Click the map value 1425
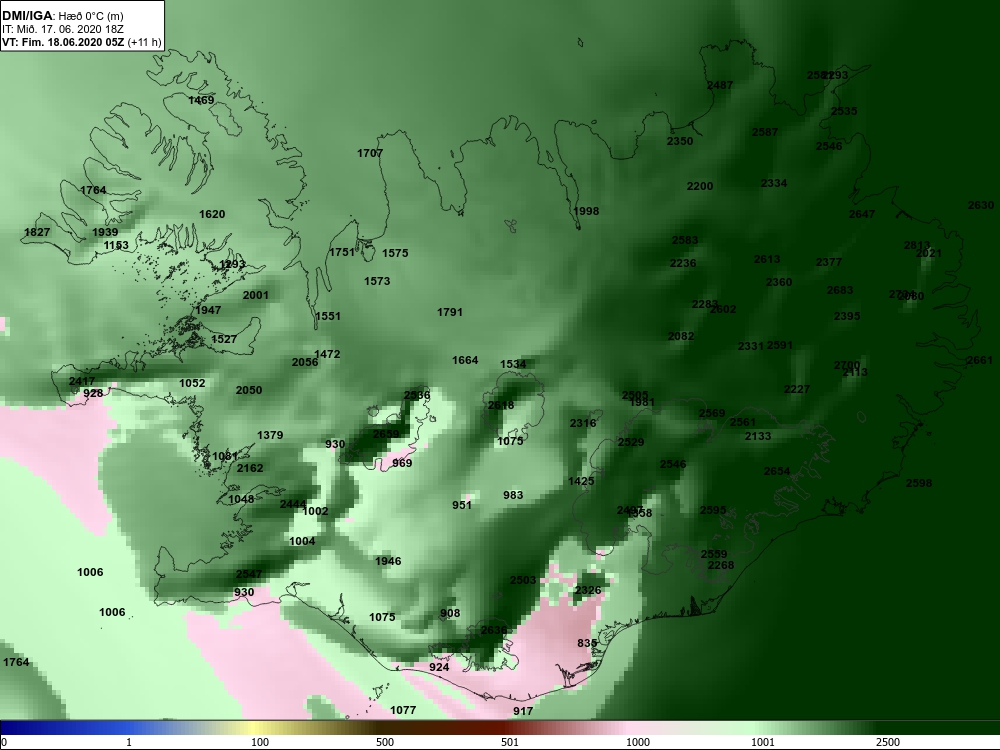Viewport: 1000px width, 750px height. (581, 482)
